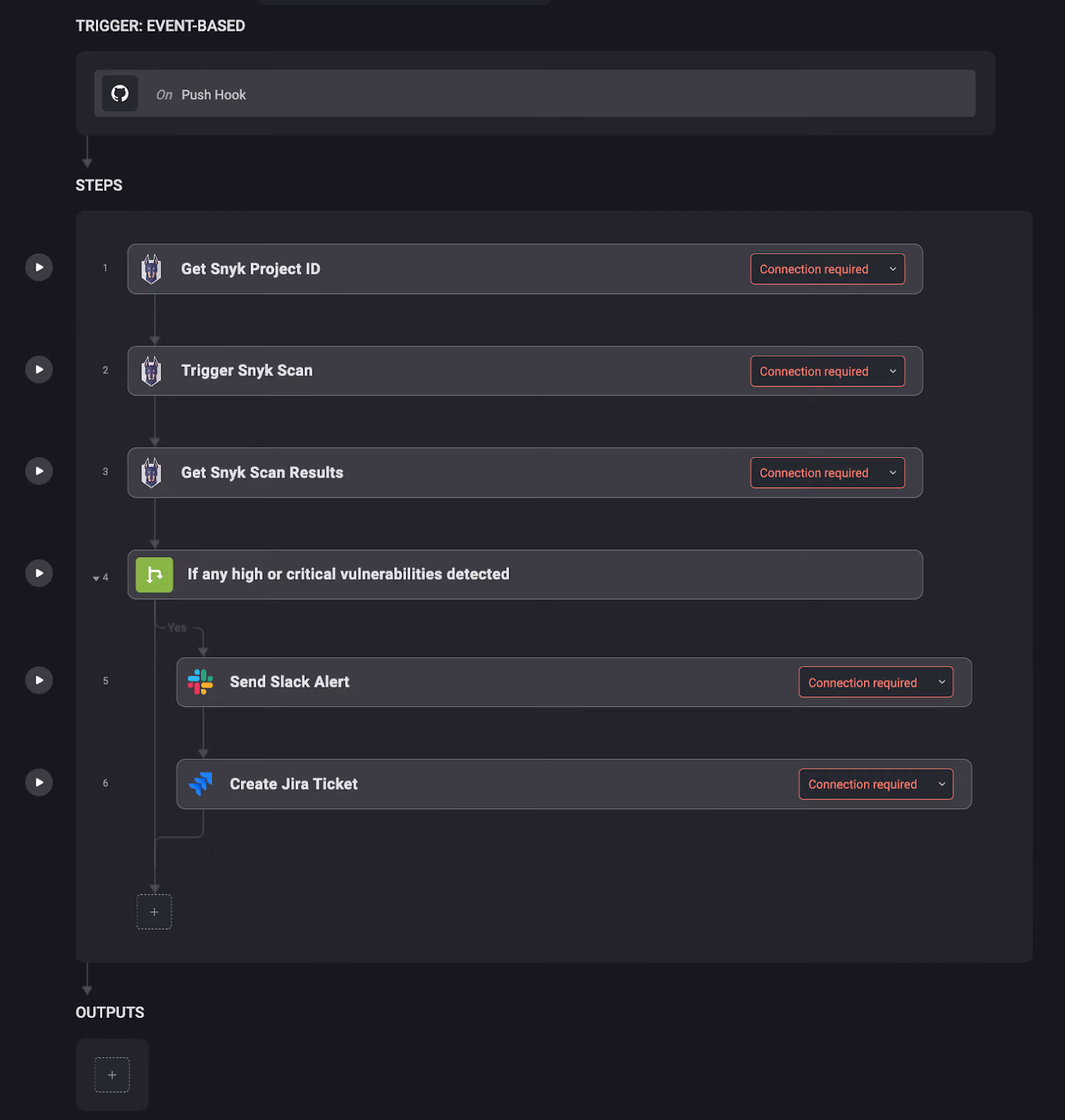Viewport: 1065px width, 1120px height.
Task: Select the On Push Hook trigger row
Action: click(535, 93)
